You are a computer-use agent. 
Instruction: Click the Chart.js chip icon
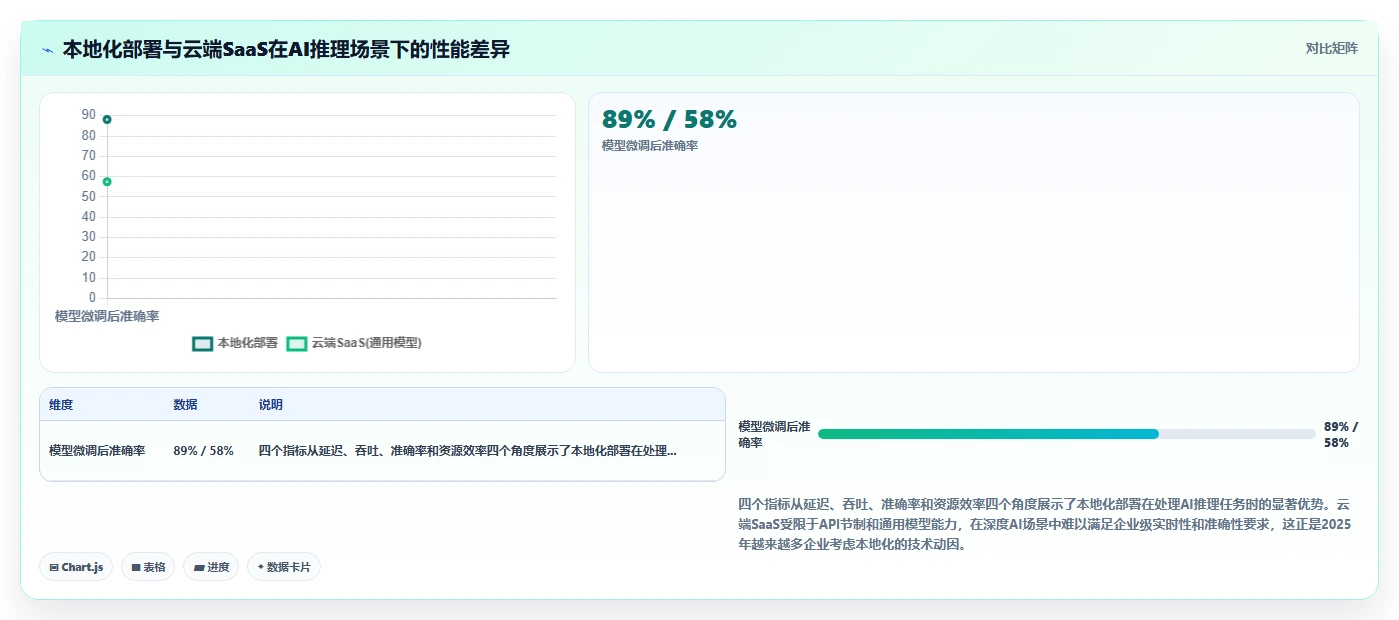[x=53, y=567]
